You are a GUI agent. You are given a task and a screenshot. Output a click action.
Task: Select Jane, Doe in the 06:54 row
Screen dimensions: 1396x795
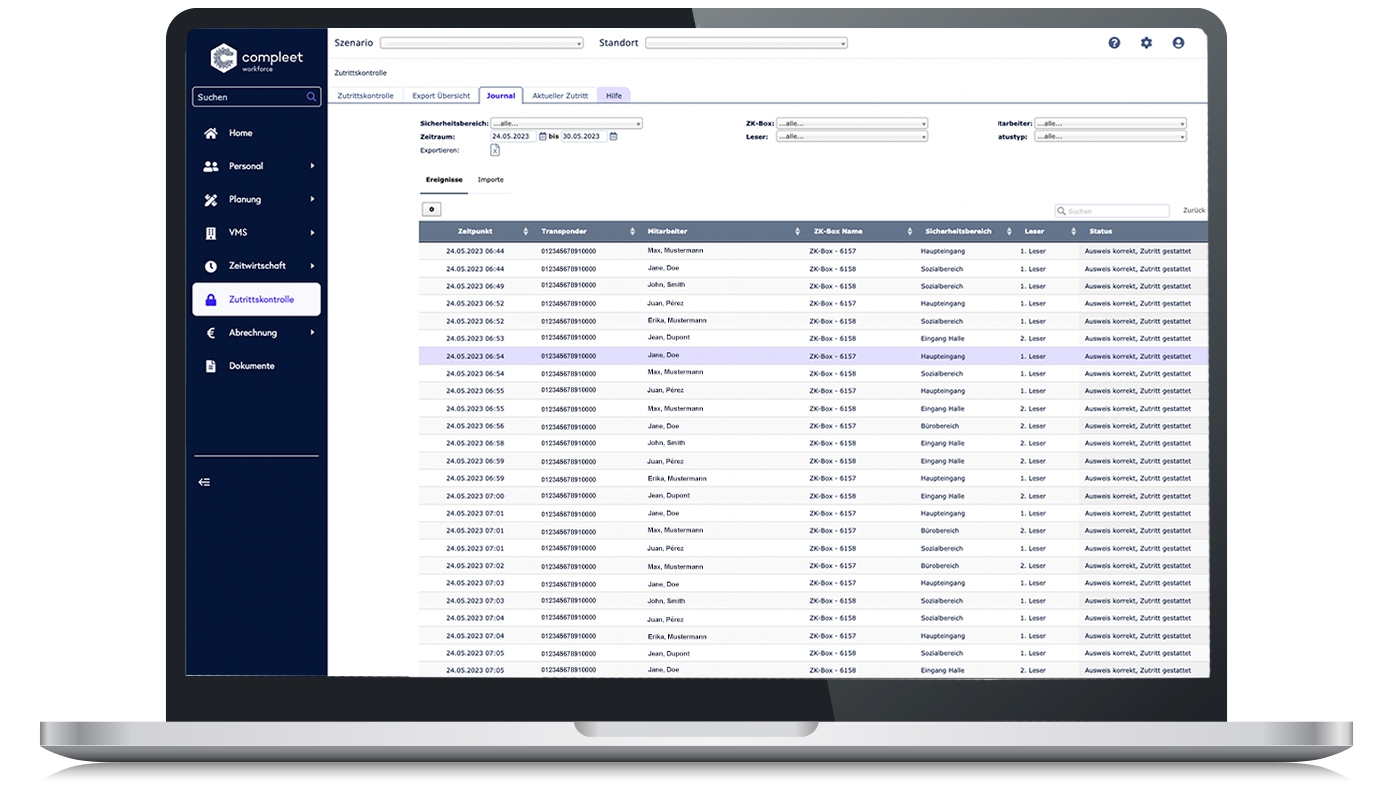click(x=663, y=355)
